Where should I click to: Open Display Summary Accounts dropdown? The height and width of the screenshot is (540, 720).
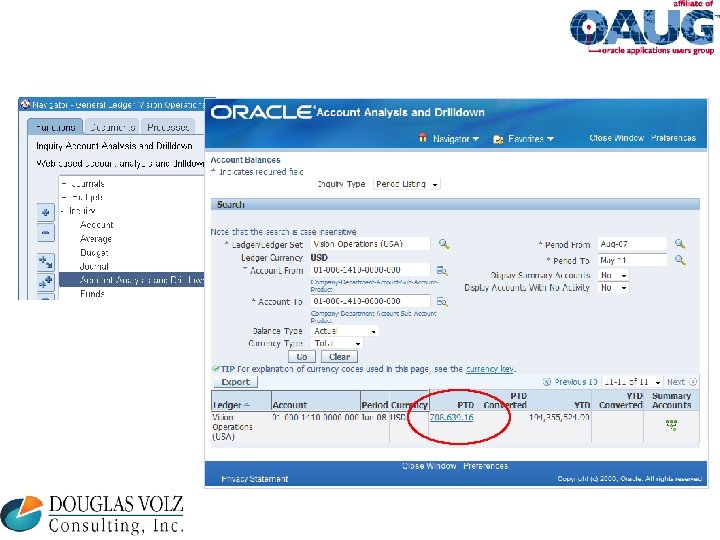point(613,275)
